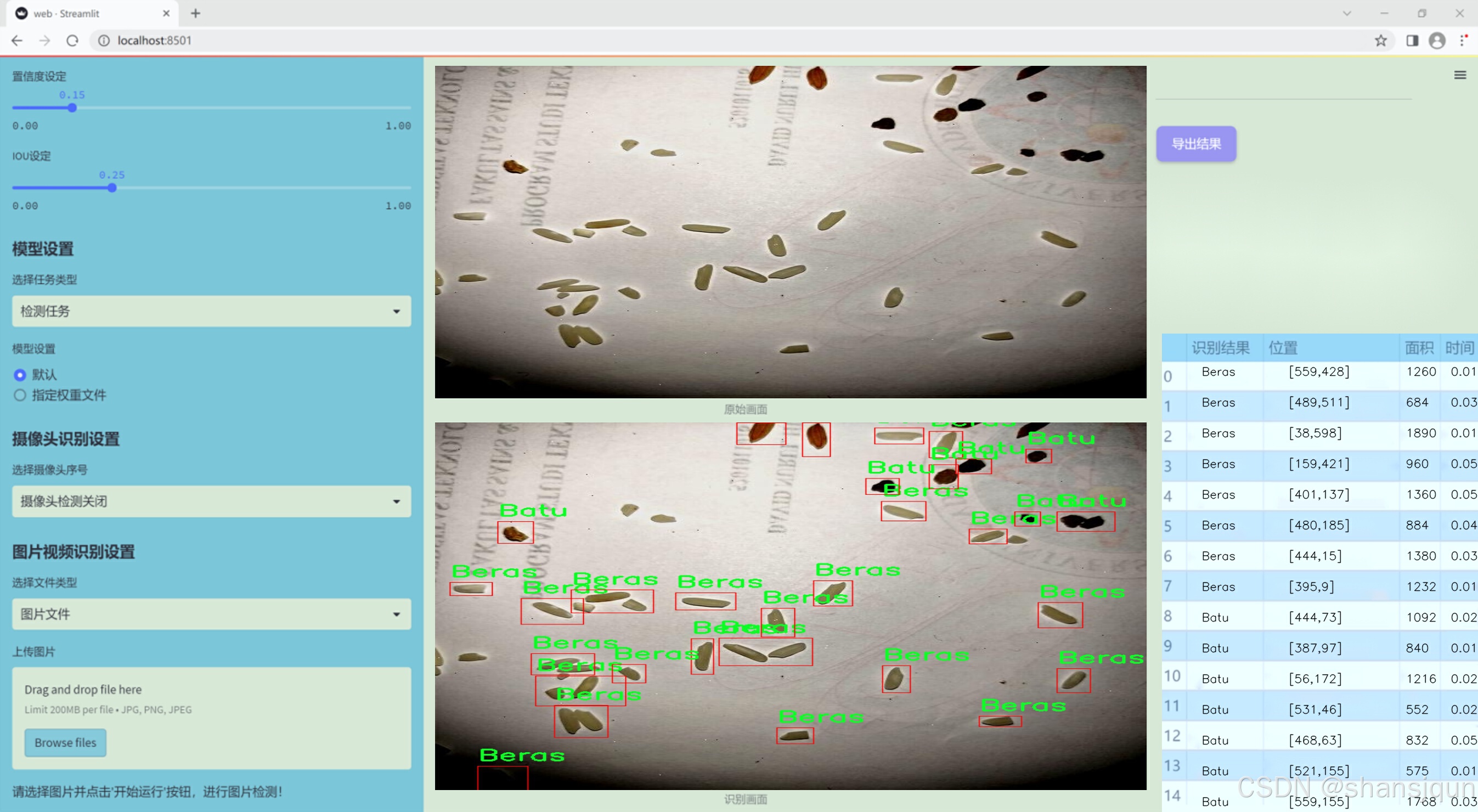
Task: Open a new browser tab
Action: click(x=196, y=13)
